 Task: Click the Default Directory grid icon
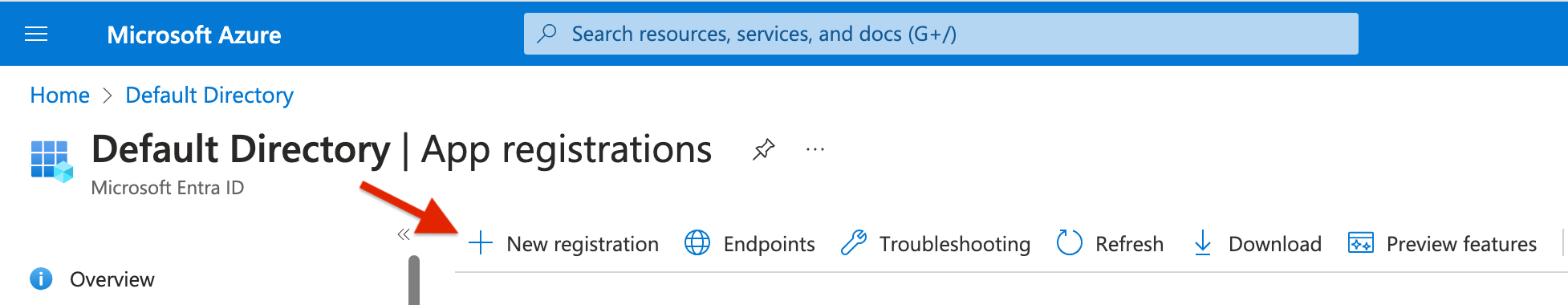coord(51,161)
